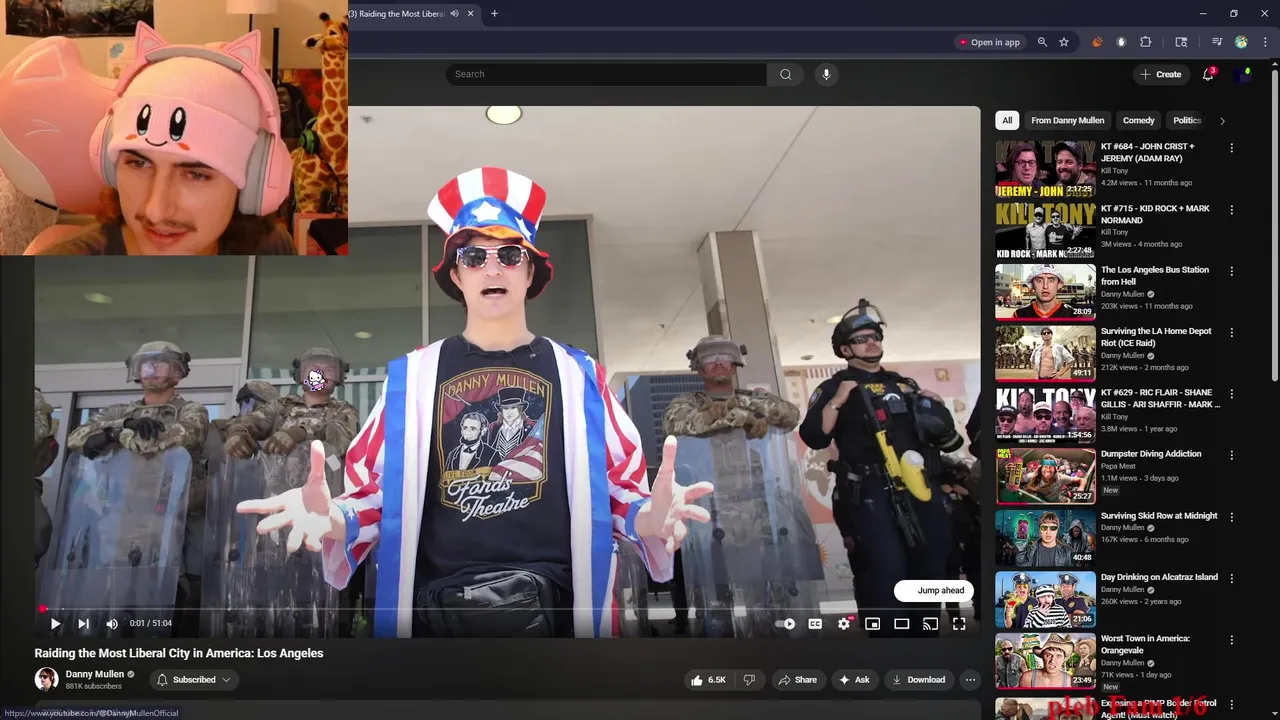Open the Ask AI button

coord(853,680)
